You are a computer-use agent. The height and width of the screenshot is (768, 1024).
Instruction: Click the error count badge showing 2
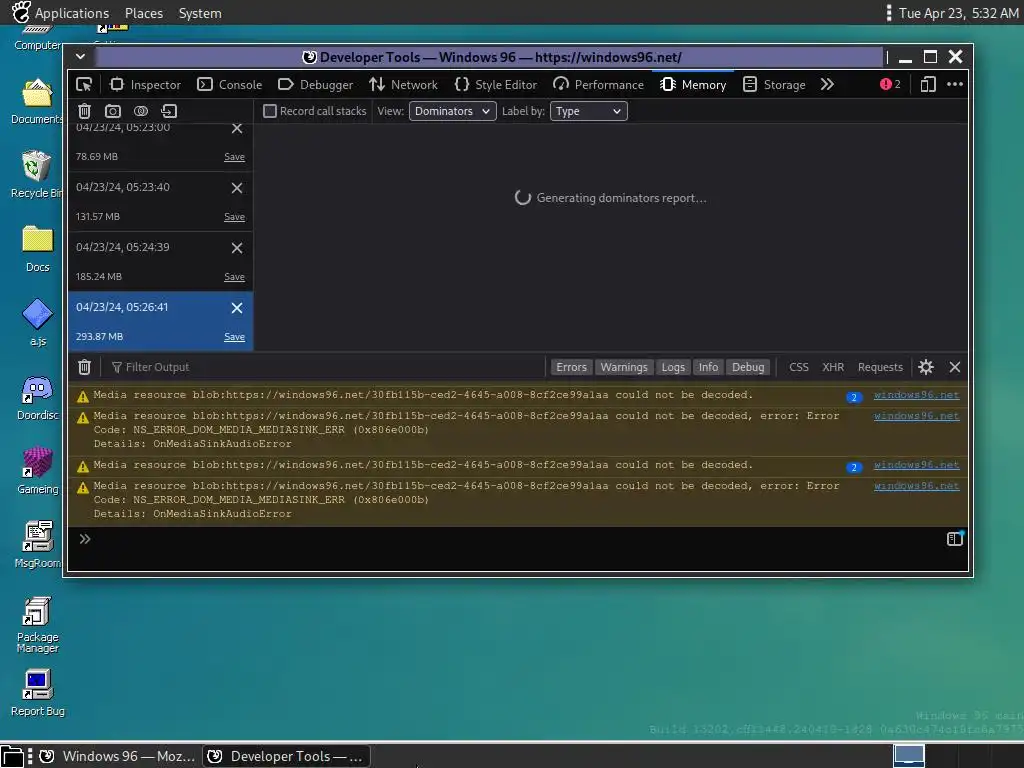890,84
